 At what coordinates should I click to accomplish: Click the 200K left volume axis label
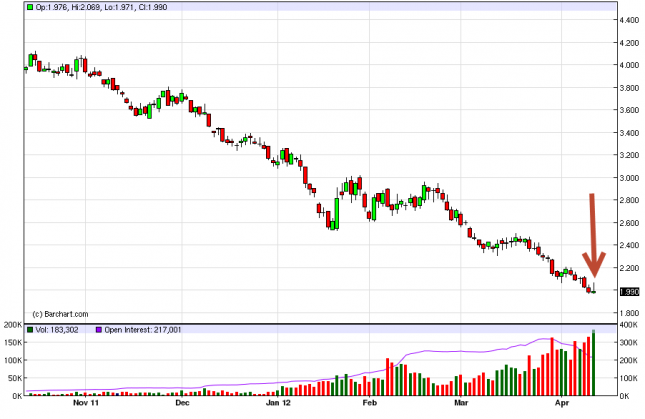point(13,325)
